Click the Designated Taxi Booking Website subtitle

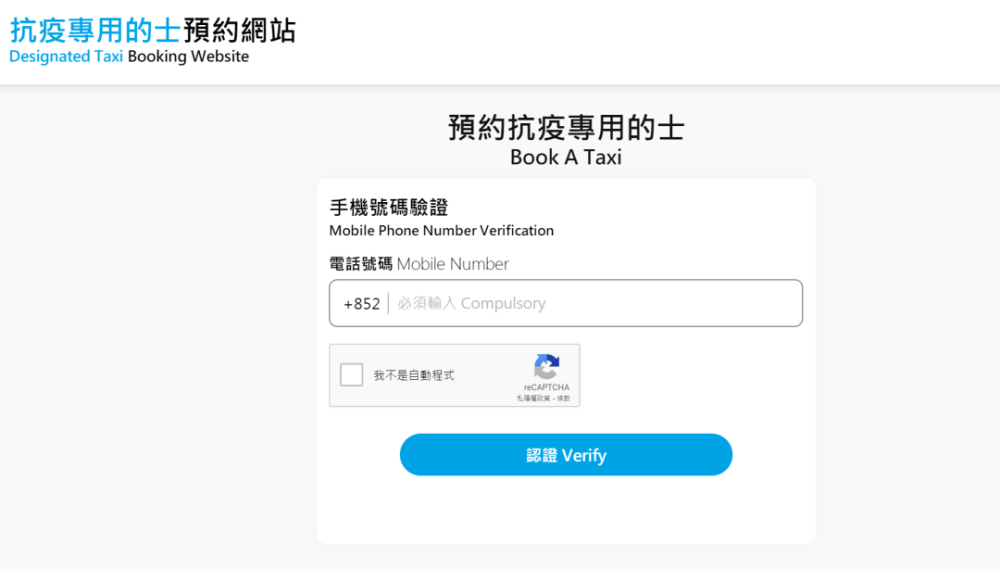click(129, 57)
